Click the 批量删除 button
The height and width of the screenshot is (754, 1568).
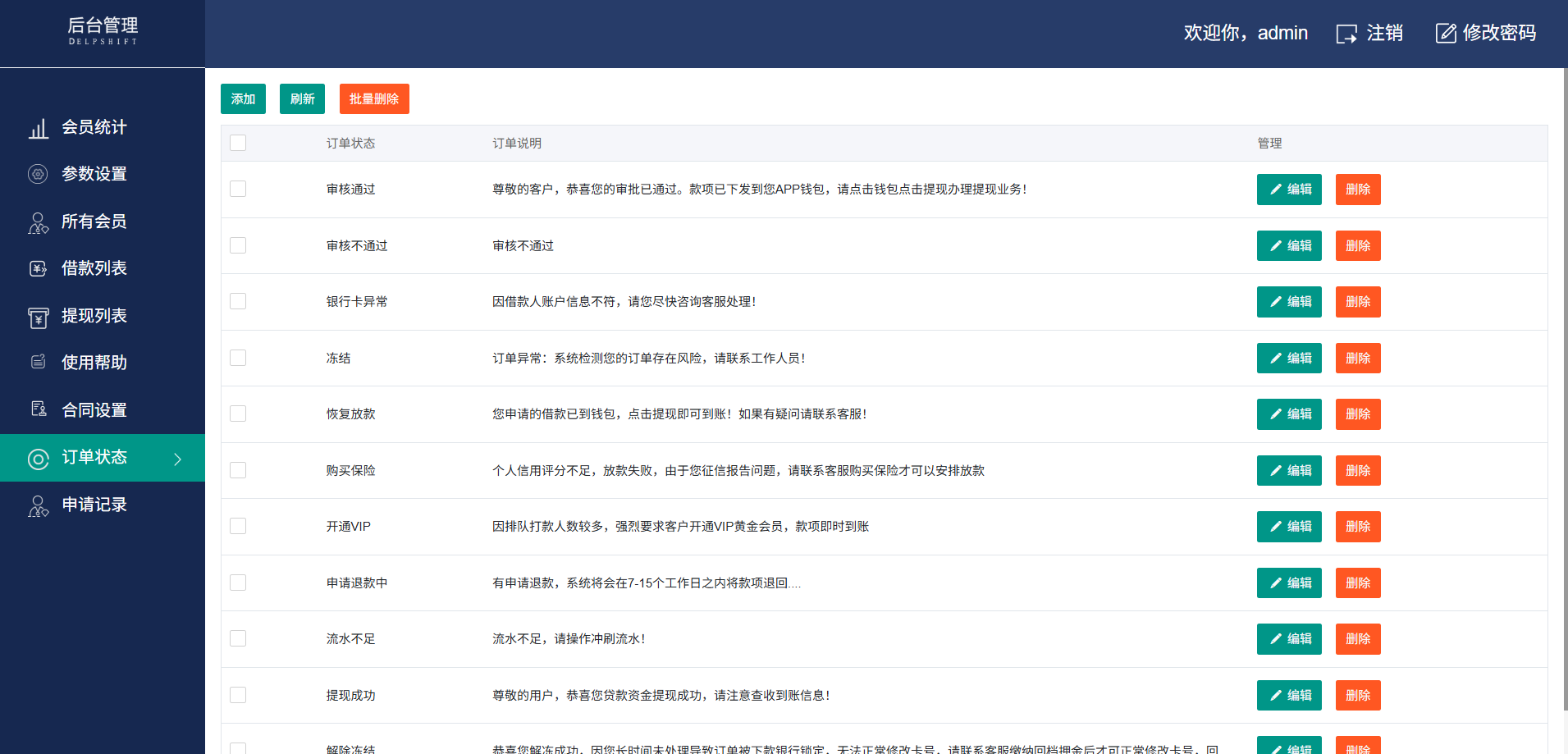[x=374, y=99]
